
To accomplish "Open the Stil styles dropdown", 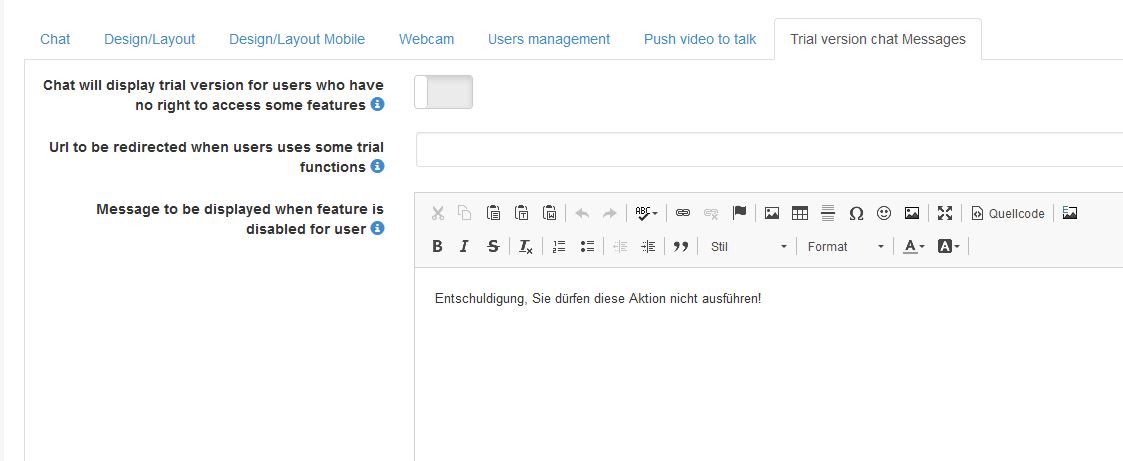I will click(748, 247).
